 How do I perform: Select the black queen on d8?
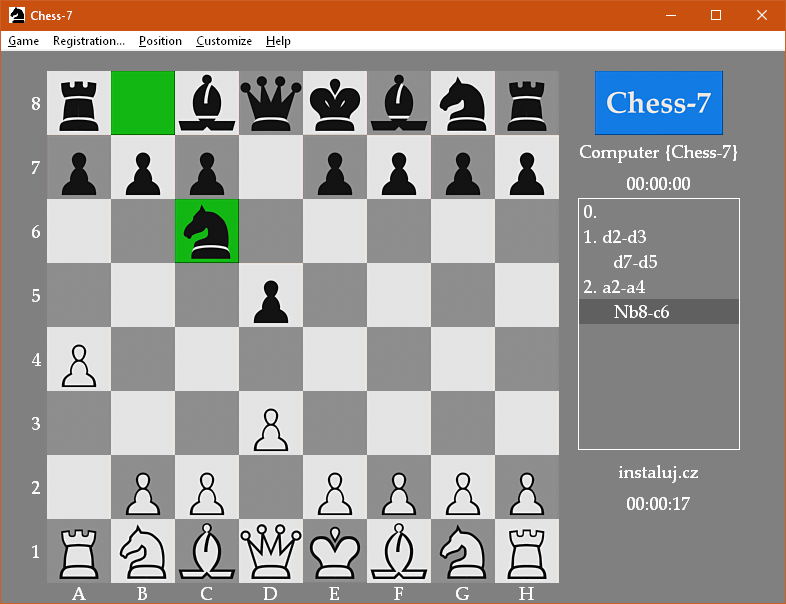click(271, 103)
